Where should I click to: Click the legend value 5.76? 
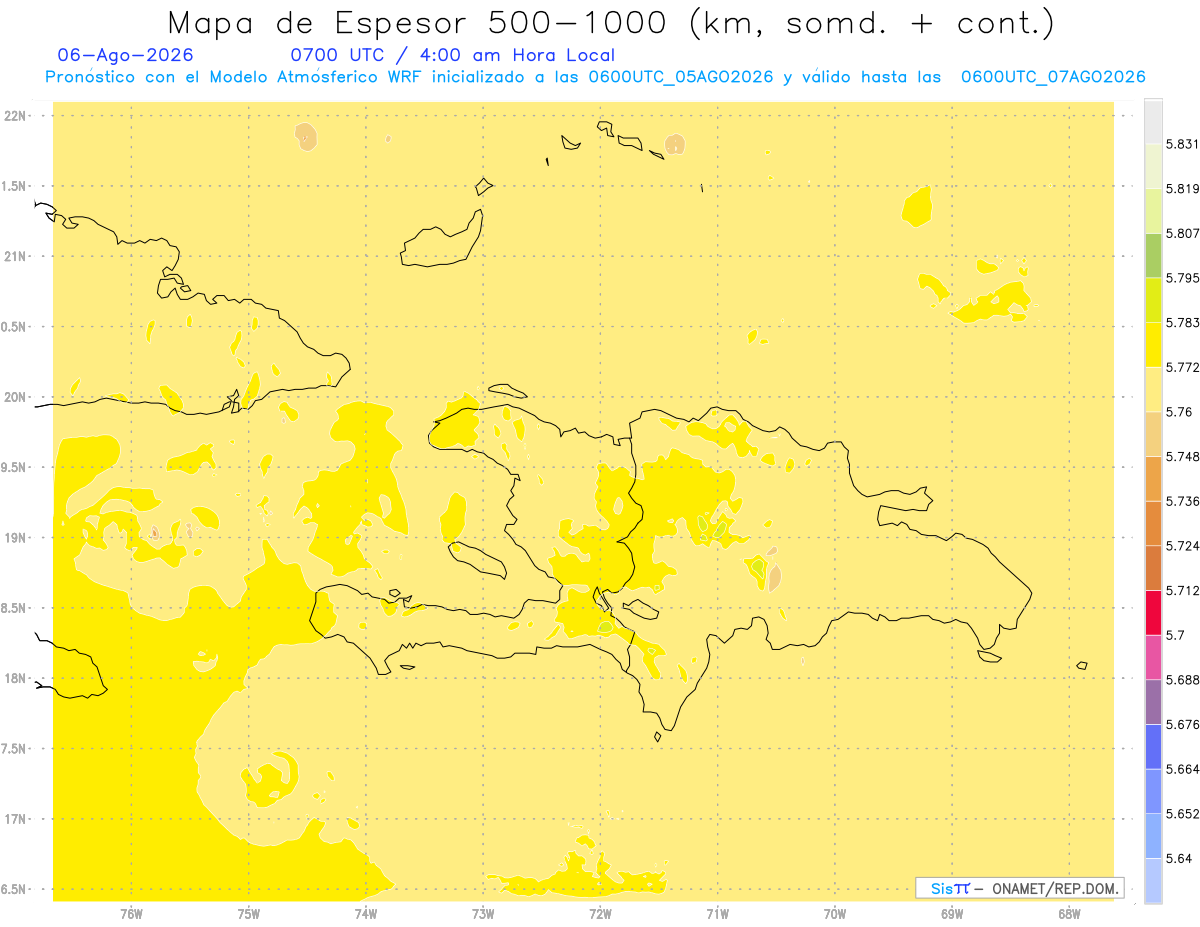[x=1179, y=412]
